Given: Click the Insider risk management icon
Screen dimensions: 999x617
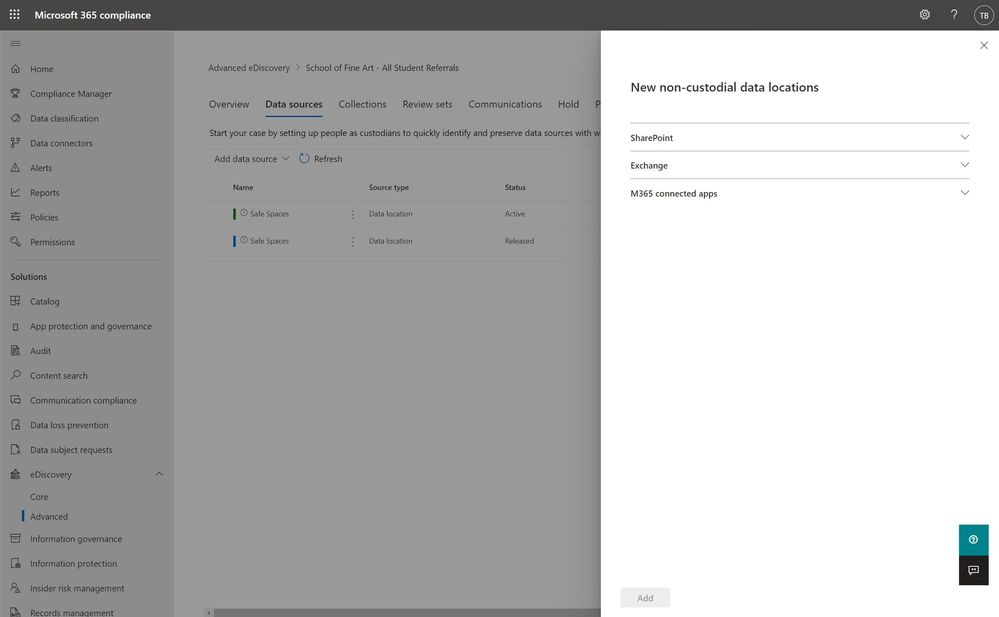Looking at the screenshot, I should click(16, 588).
